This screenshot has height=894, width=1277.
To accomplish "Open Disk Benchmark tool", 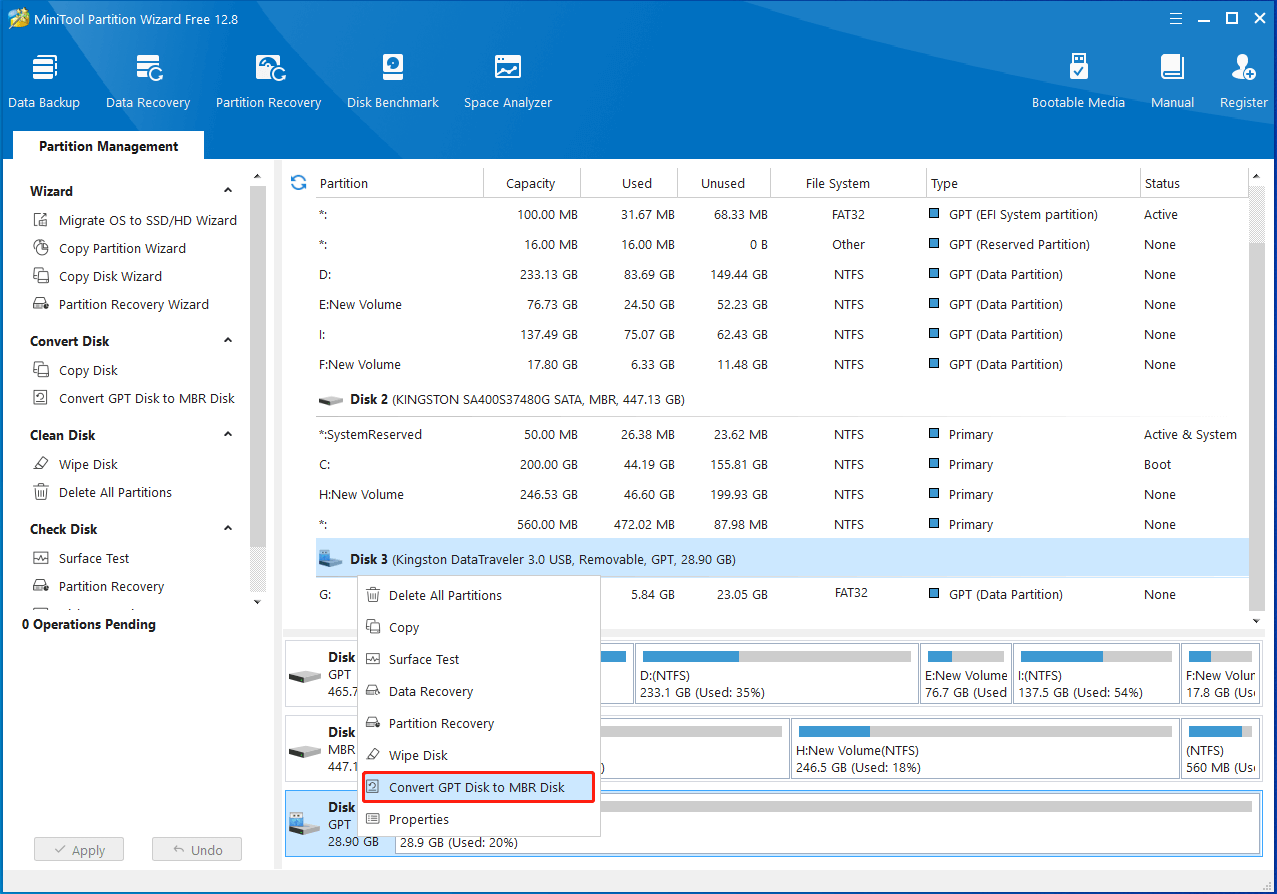I will tap(393, 82).
